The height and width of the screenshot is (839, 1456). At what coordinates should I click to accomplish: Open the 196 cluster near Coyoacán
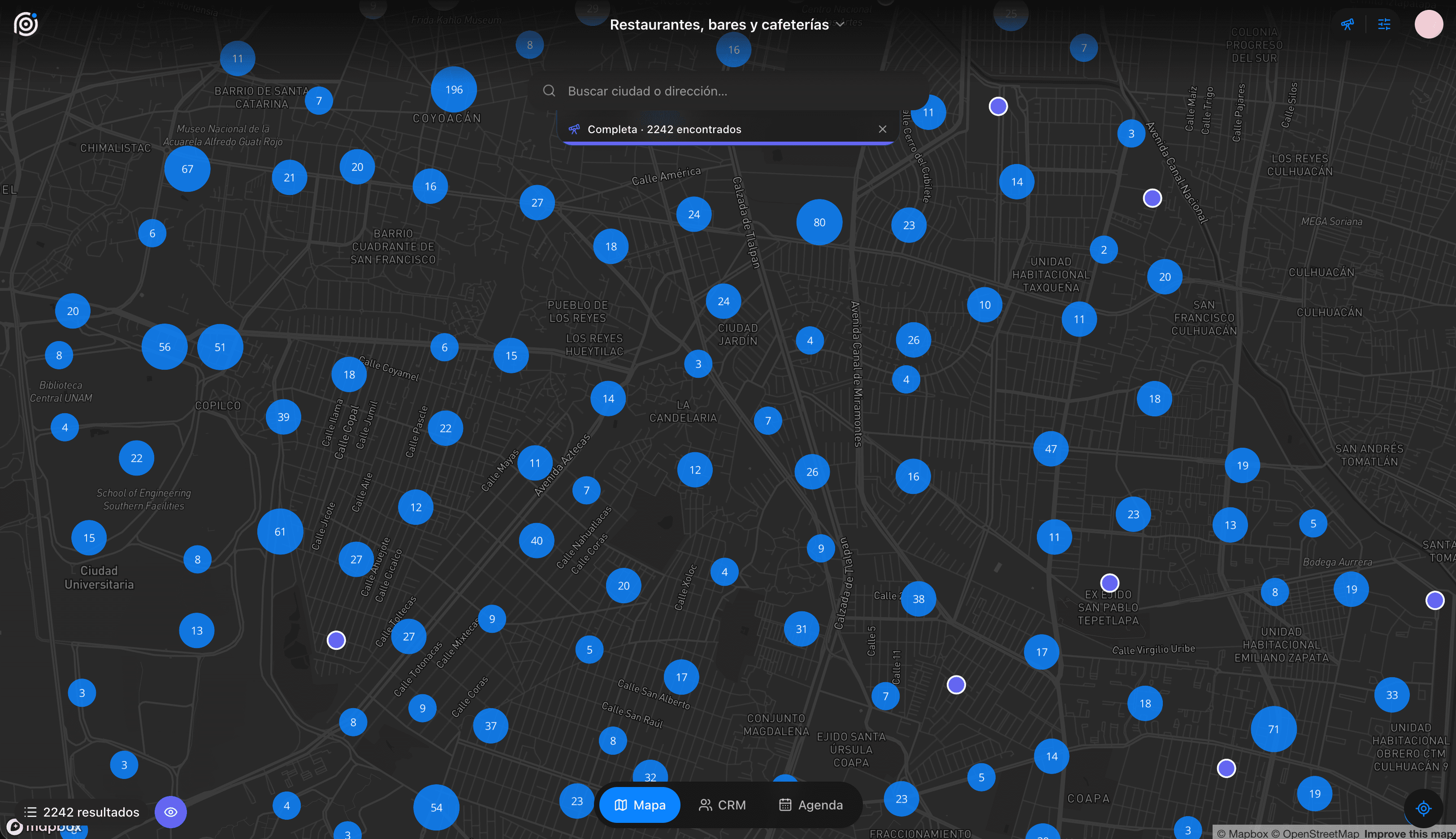tap(454, 89)
